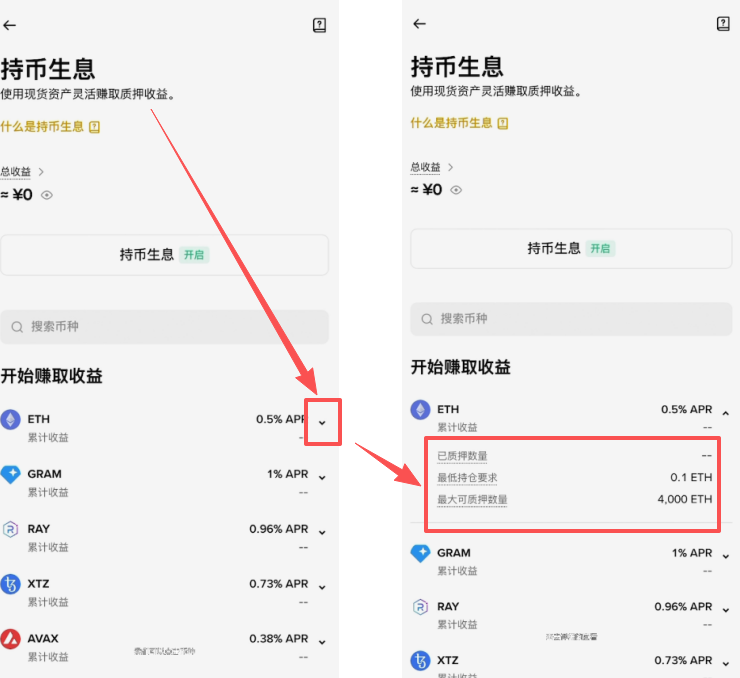This screenshot has height=678, width=740.
Task: Click 1% APR on right GRAM row
Action: click(692, 553)
